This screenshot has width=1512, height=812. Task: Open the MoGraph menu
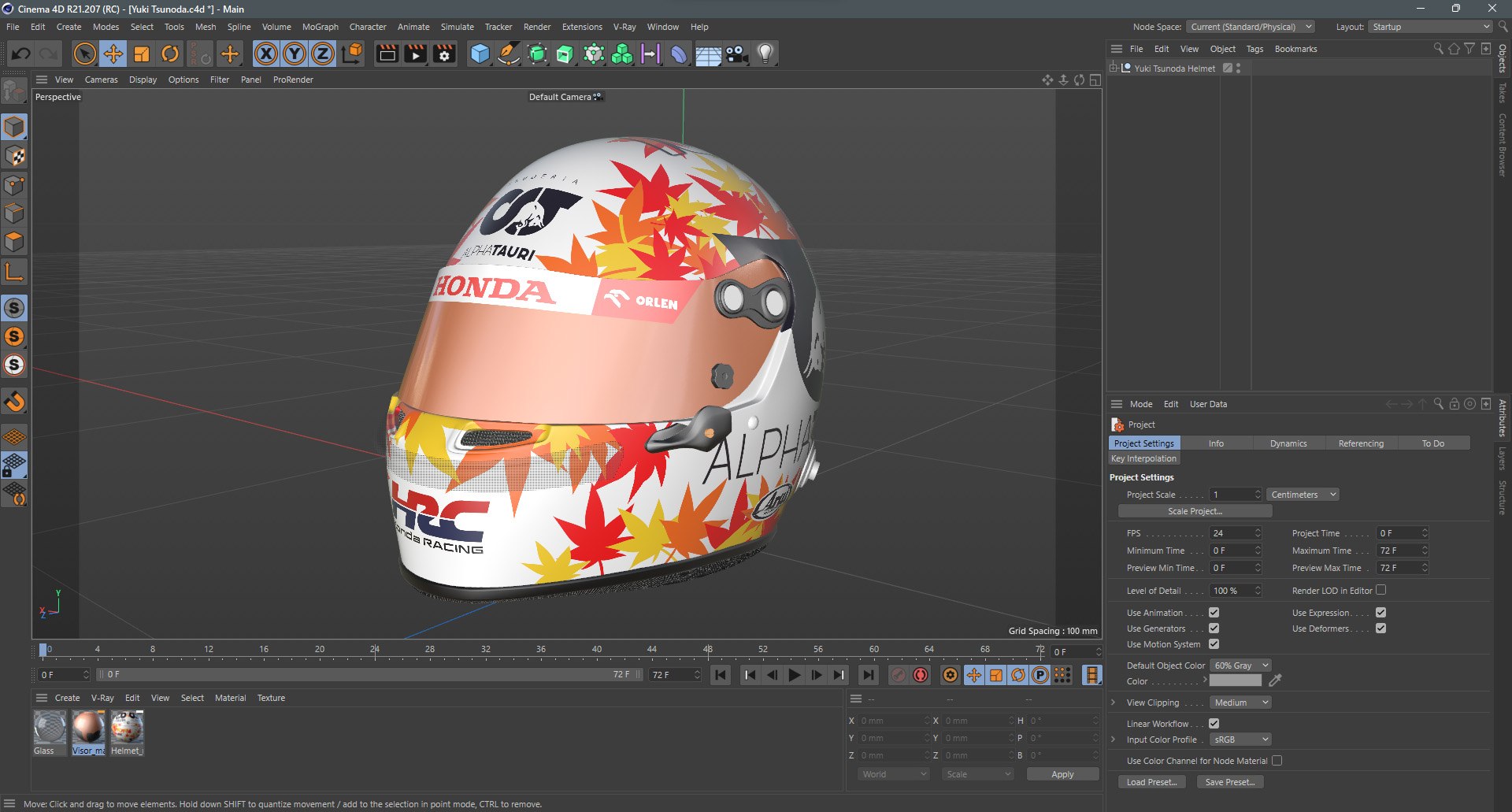click(x=321, y=27)
